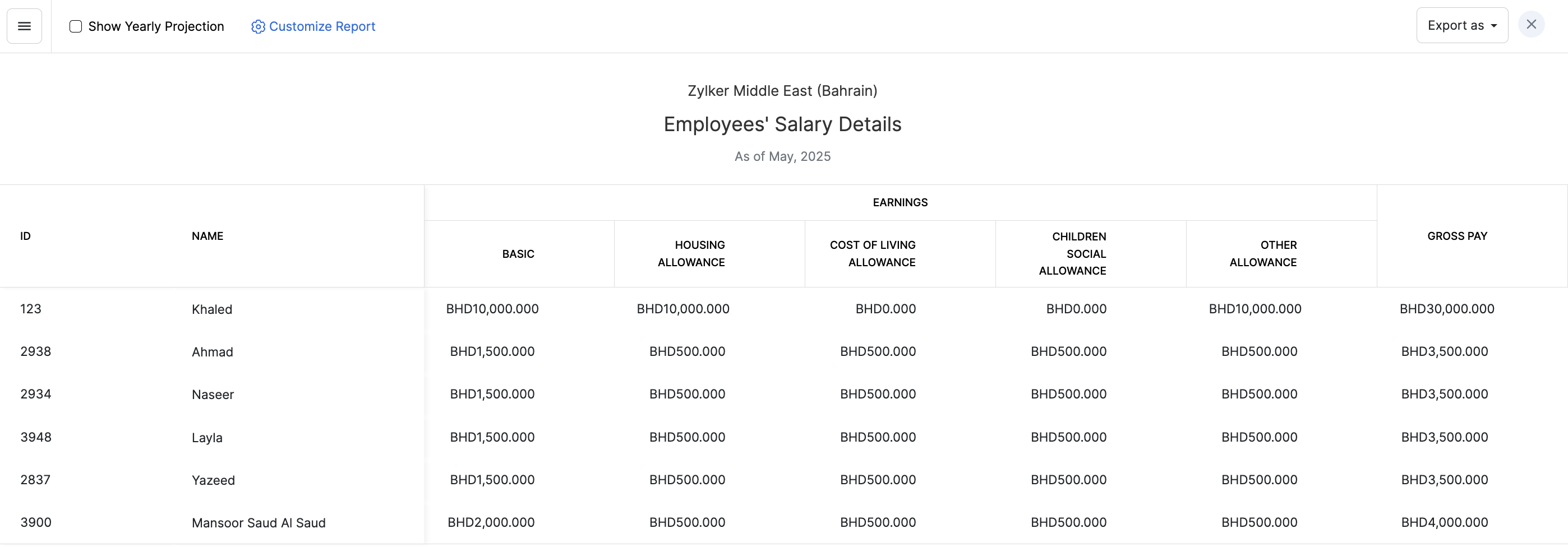Click the Children Social Allowance header
Image resolution: width=1568 pixels, height=547 pixels.
[1072, 254]
